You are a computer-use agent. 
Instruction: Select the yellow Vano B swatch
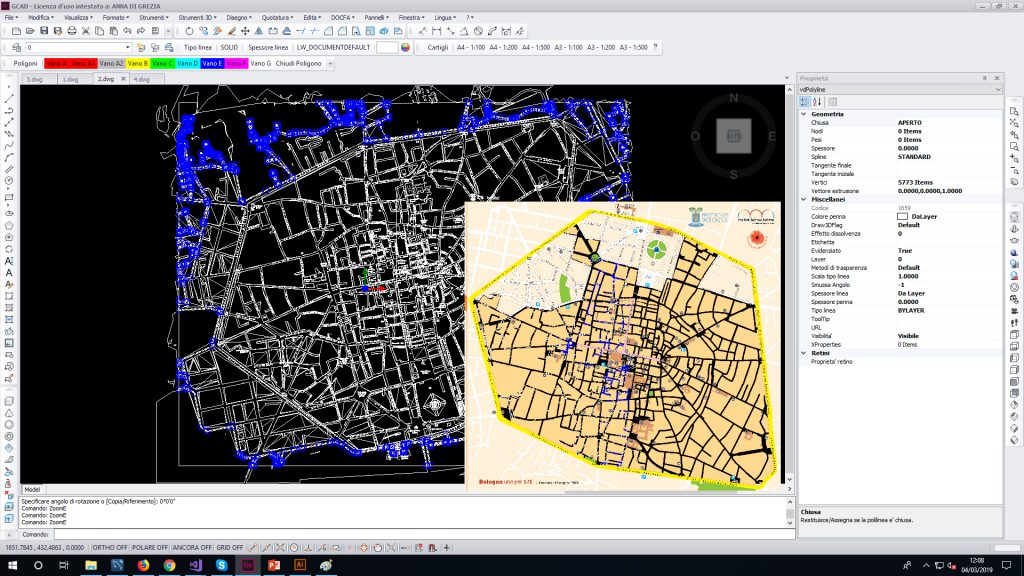(x=138, y=63)
